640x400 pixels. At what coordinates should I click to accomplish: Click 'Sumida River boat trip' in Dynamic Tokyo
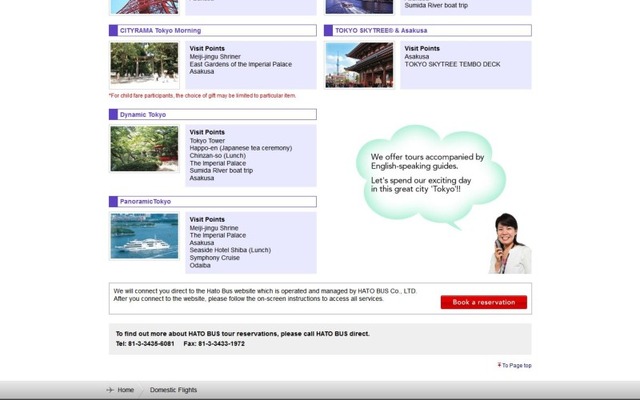click(x=221, y=170)
